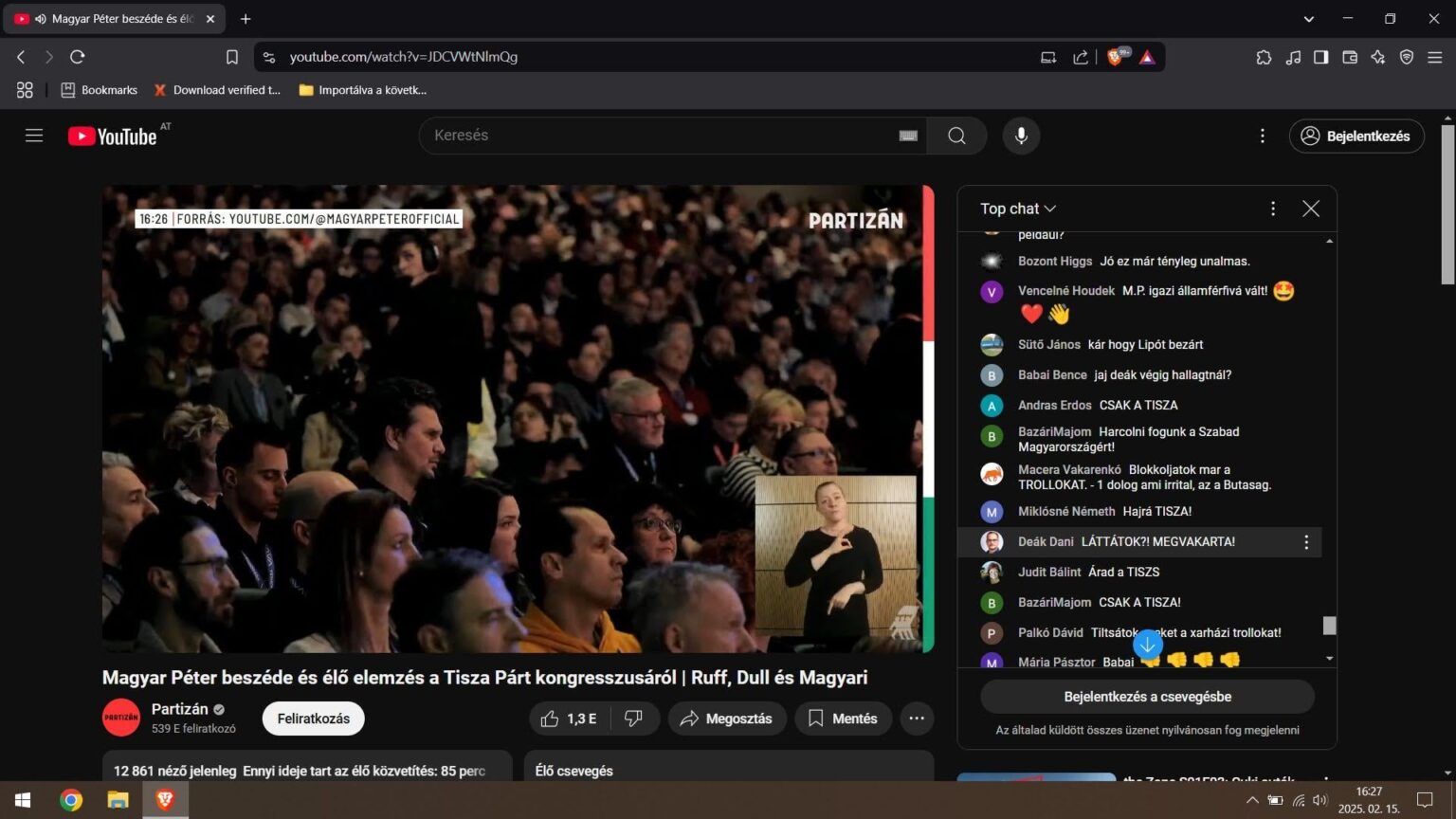Viewport: 1456px width, 819px height.
Task: Open Leo AI assistant icon
Action: [x=1378, y=57]
